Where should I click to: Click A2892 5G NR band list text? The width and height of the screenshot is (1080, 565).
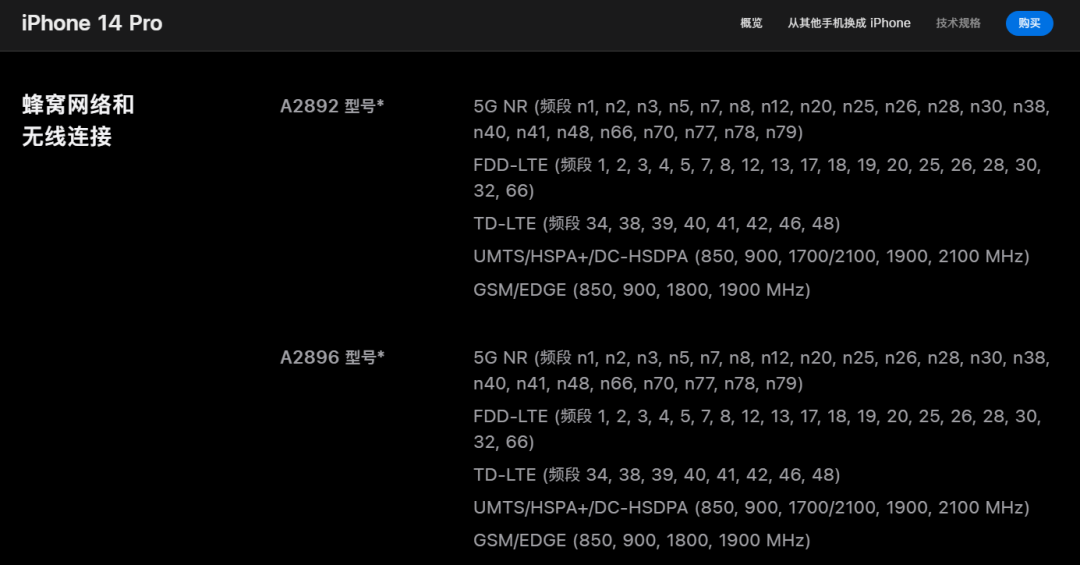[x=761, y=119]
